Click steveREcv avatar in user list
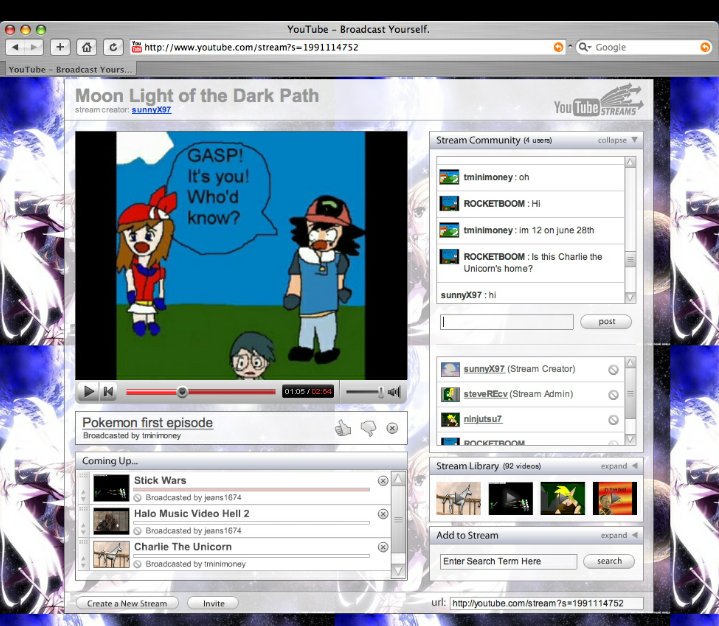719x626 pixels. tap(450, 394)
